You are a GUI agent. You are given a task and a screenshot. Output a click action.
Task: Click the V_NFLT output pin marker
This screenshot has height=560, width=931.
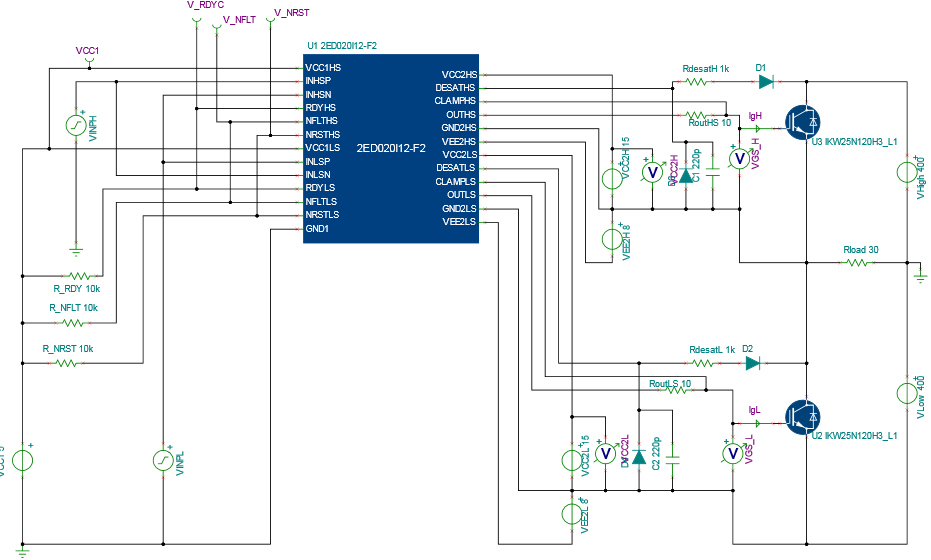click(216, 27)
